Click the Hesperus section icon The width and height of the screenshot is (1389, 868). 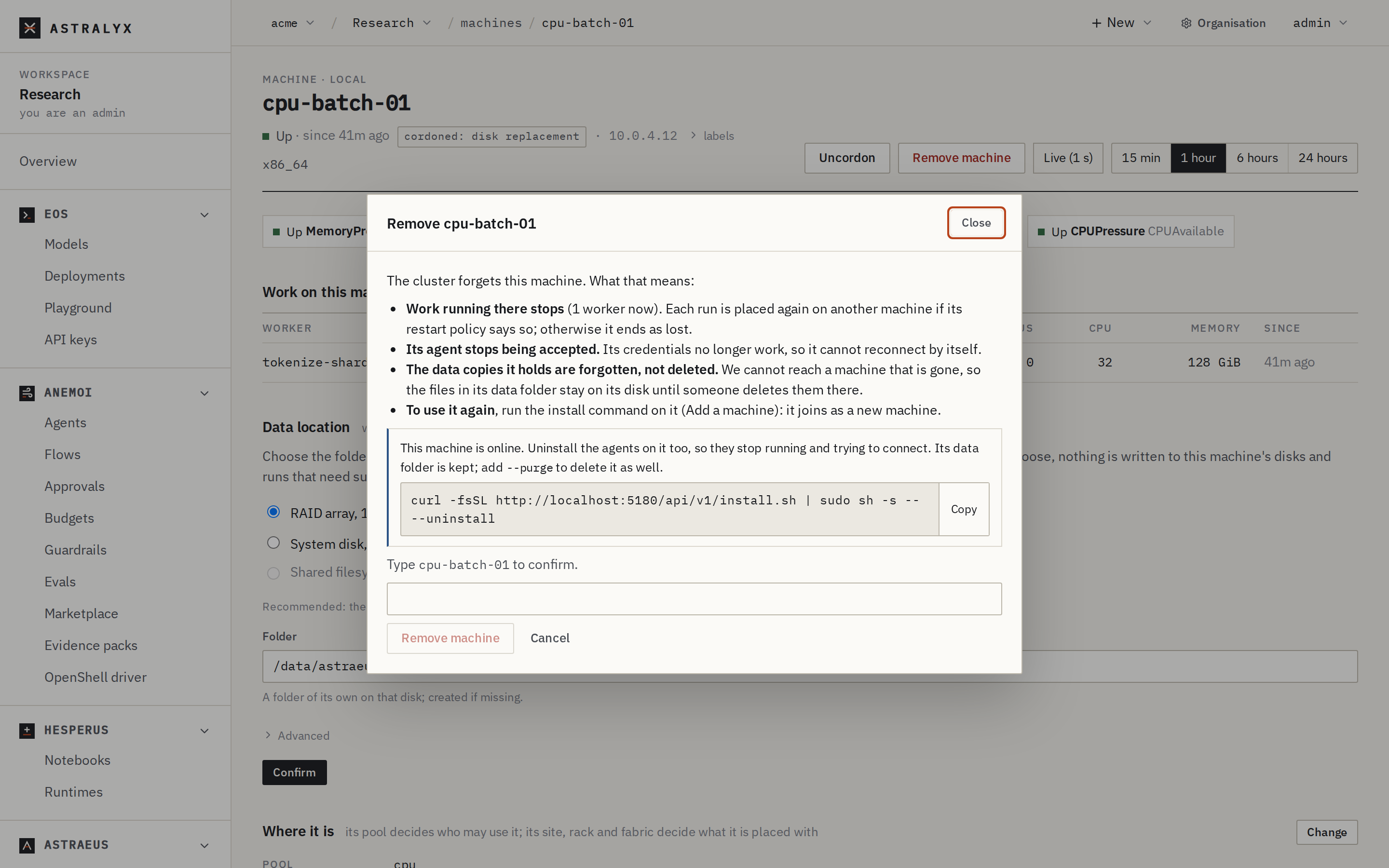coord(27,730)
